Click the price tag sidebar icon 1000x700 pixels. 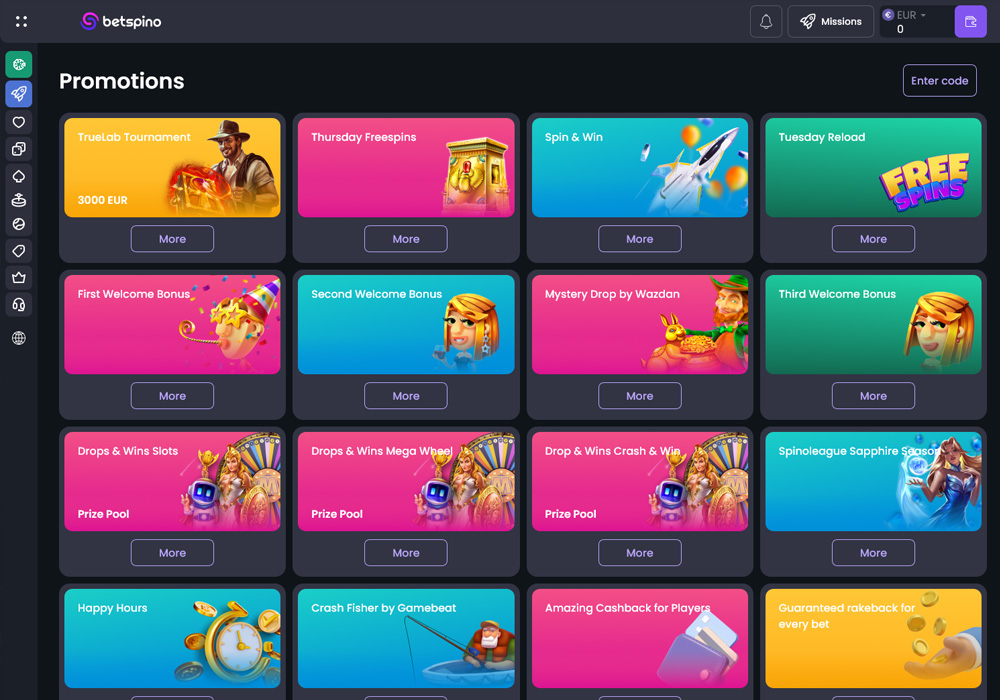(19, 250)
